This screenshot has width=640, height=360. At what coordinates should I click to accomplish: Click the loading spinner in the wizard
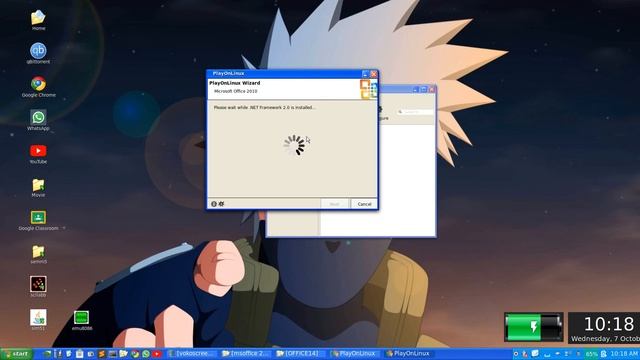tap(294, 145)
